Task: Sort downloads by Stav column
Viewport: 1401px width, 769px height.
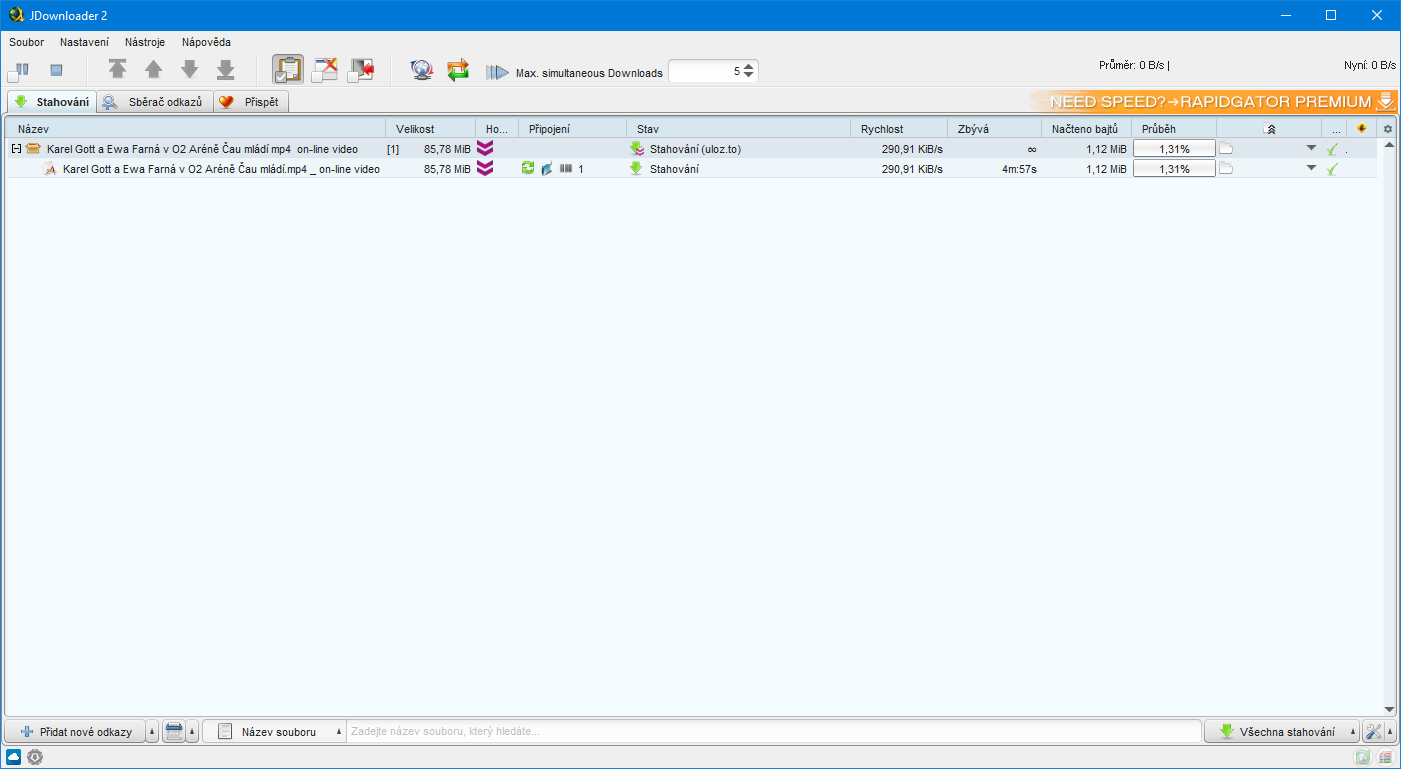Action: coord(739,129)
